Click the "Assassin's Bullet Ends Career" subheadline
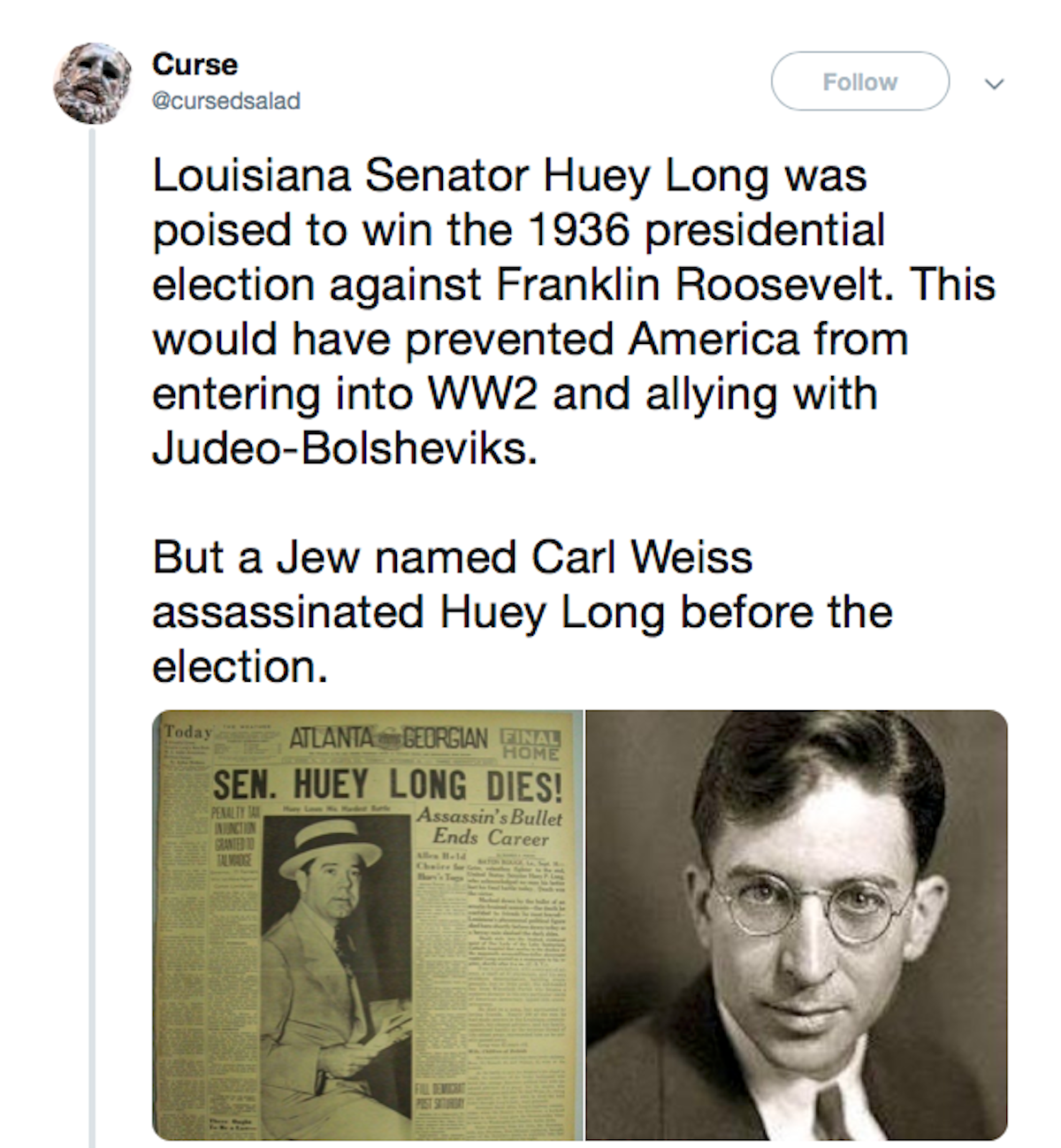 489,827
